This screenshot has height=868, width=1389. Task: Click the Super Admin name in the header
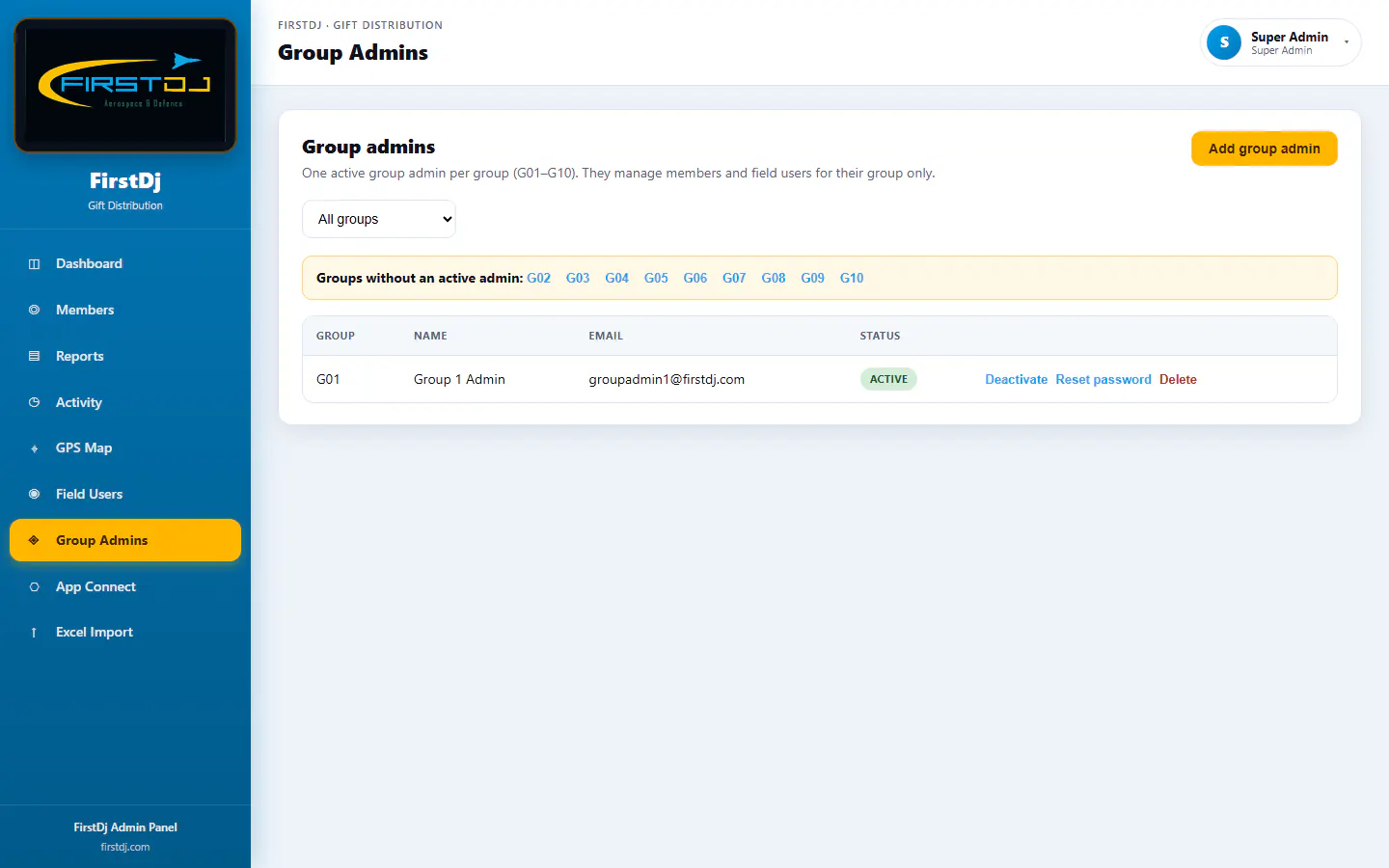pos(1290,37)
